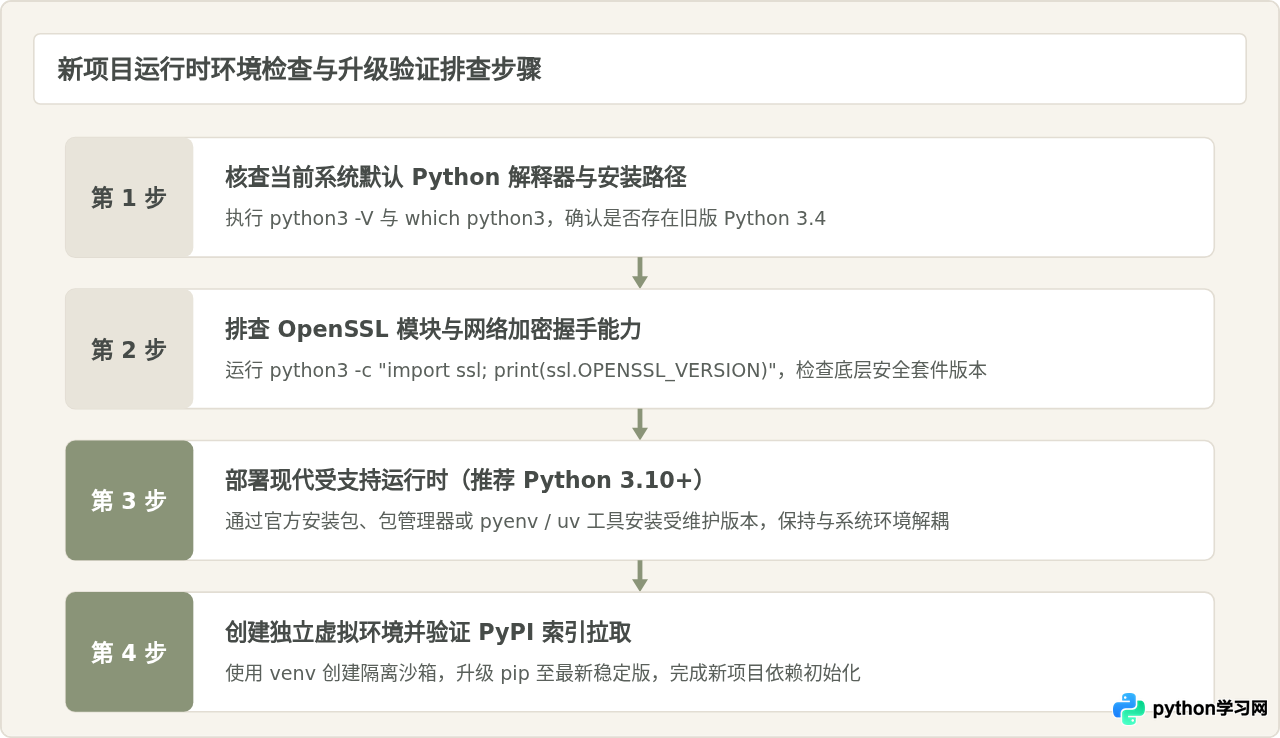The width and height of the screenshot is (1280, 738).
Task: Select the "第 4 步" step badge
Action: [x=129, y=652]
